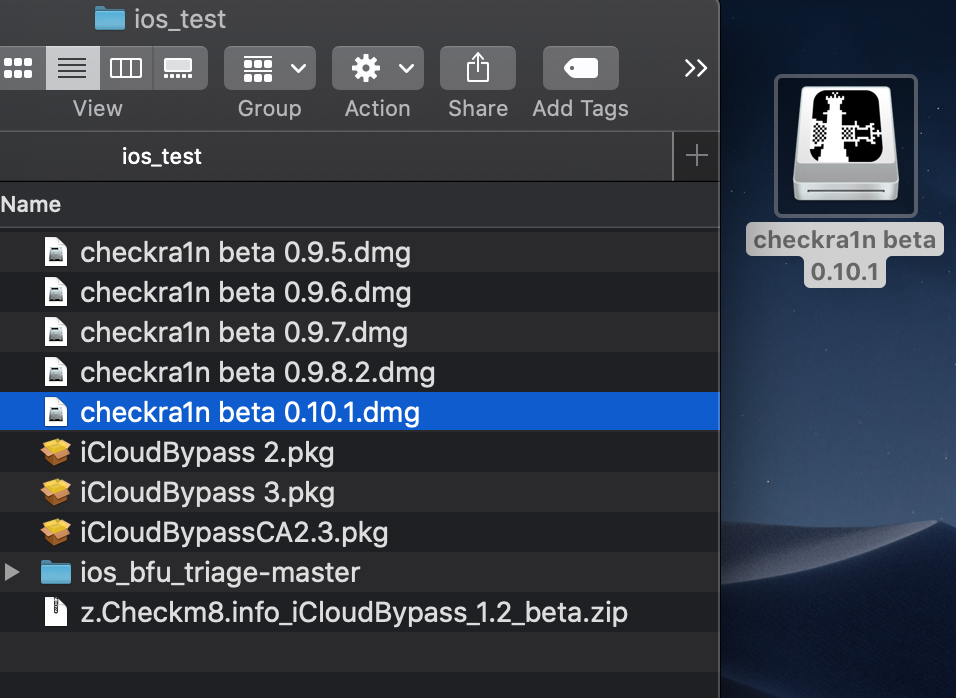The width and height of the screenshot is (956, 698).
Task: Click iCloudBypass 2.pkg package icon
Action: (56, 452)
